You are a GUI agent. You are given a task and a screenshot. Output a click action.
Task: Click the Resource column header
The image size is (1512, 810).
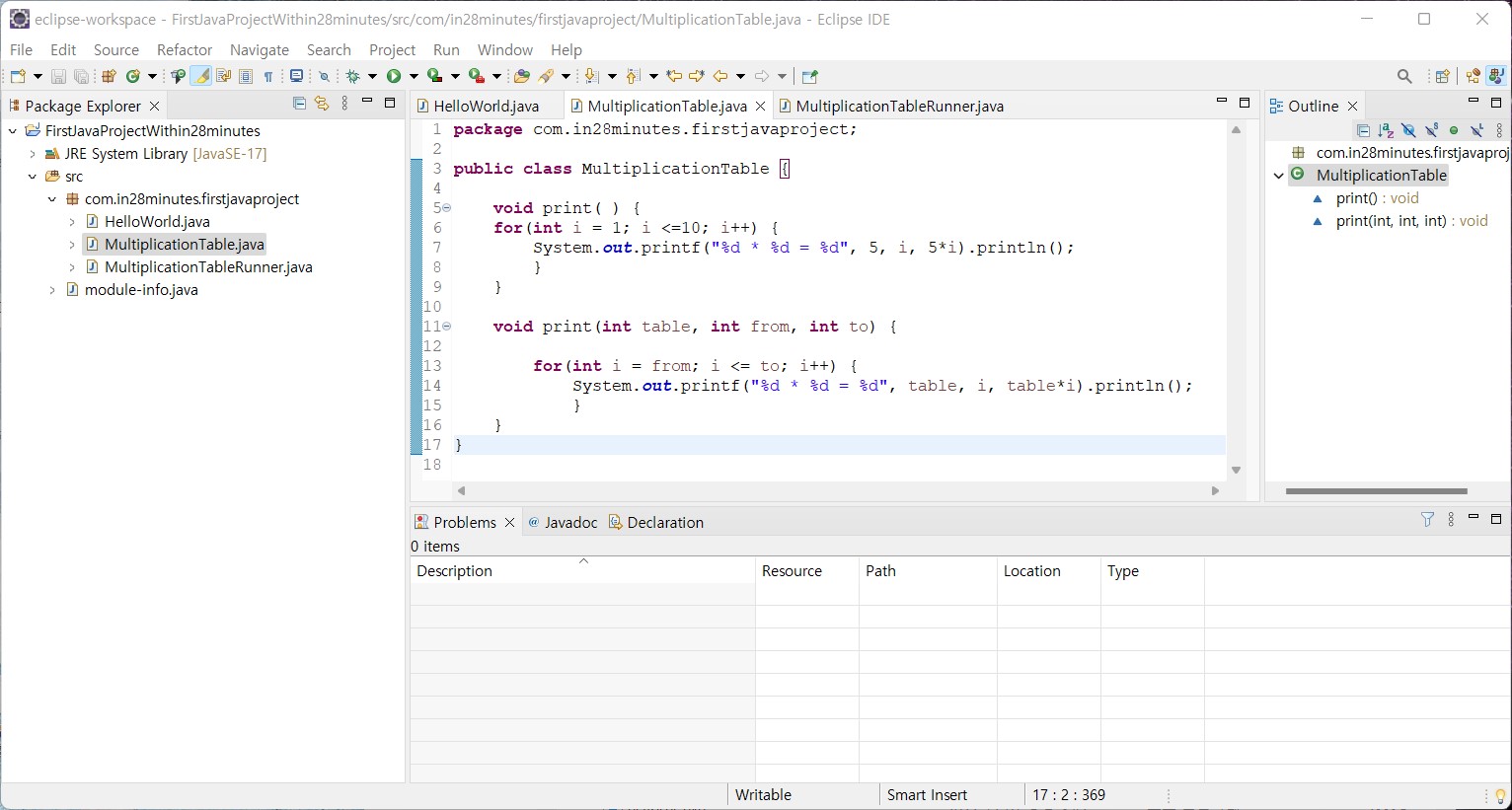pyautogui.click(x=806, y=571)
